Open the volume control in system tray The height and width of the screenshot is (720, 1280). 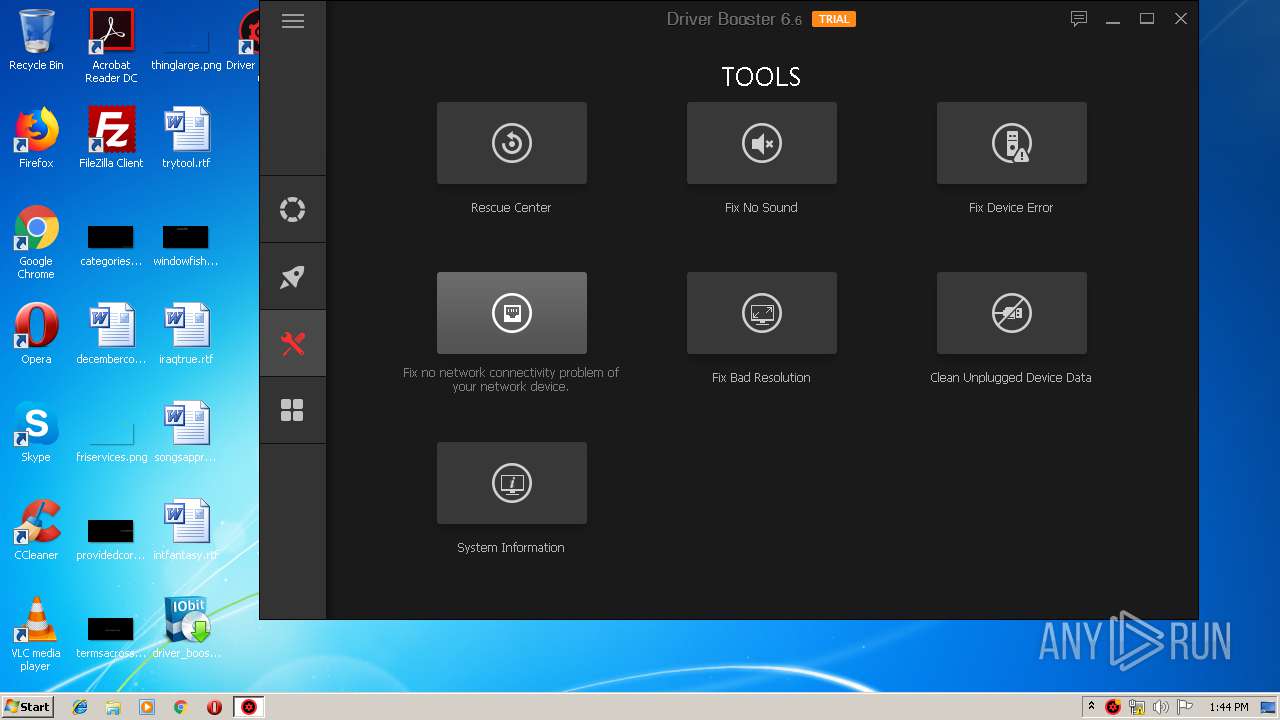tap(1161, 707)
